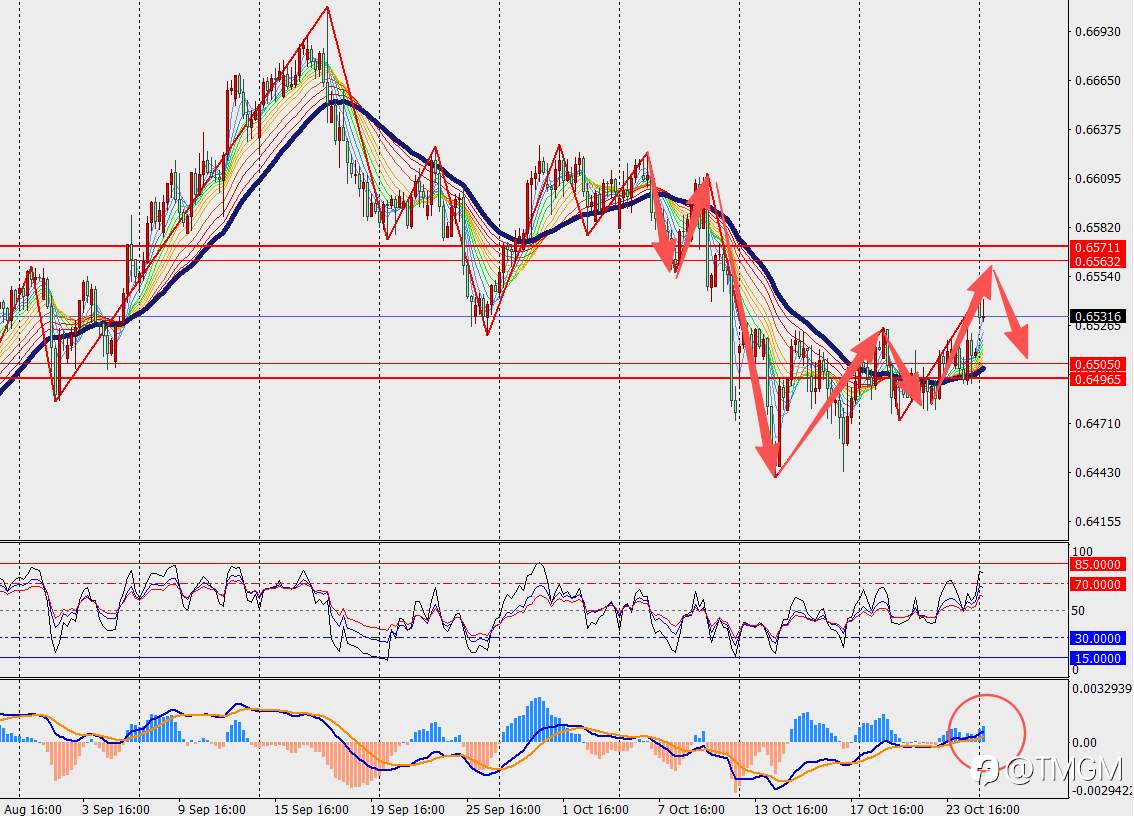Select the current price tag 0.65316

(1097, 316)
